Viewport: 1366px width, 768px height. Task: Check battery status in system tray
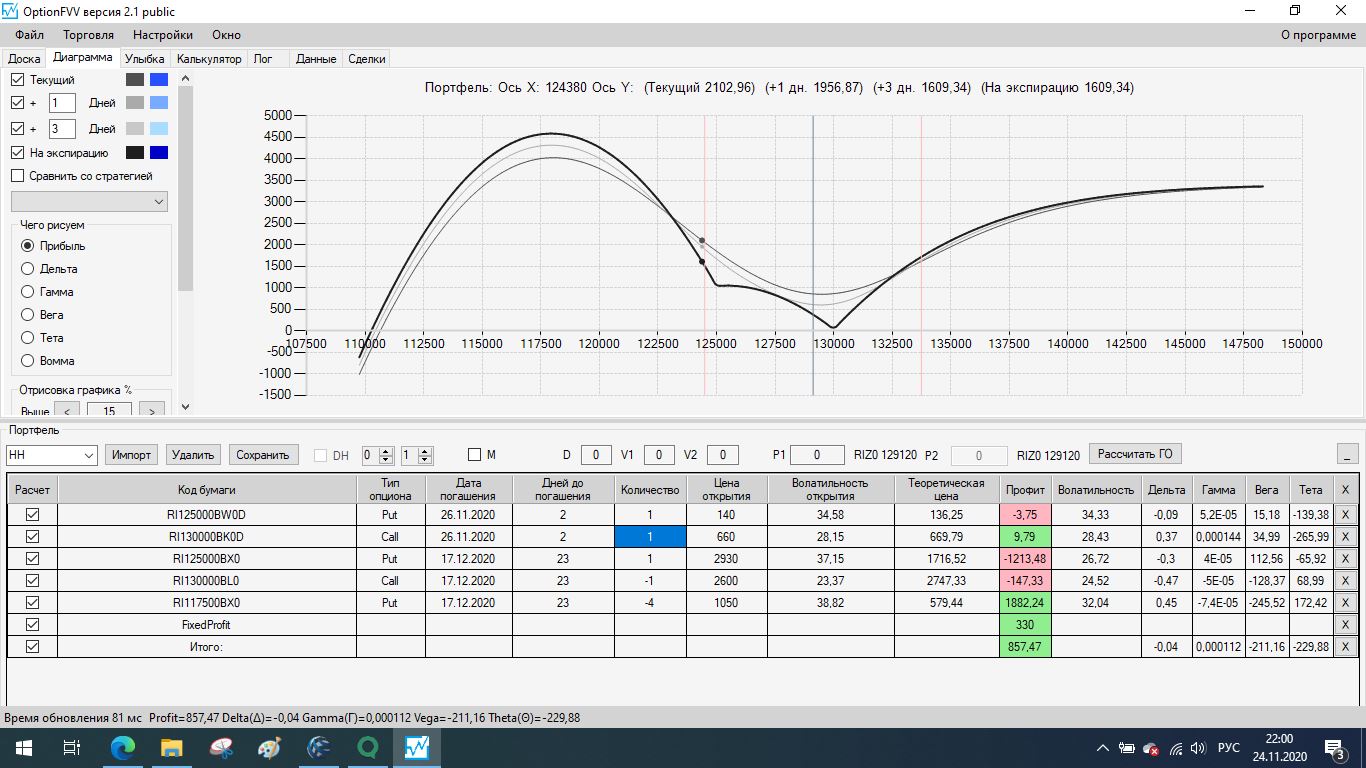1127,748
